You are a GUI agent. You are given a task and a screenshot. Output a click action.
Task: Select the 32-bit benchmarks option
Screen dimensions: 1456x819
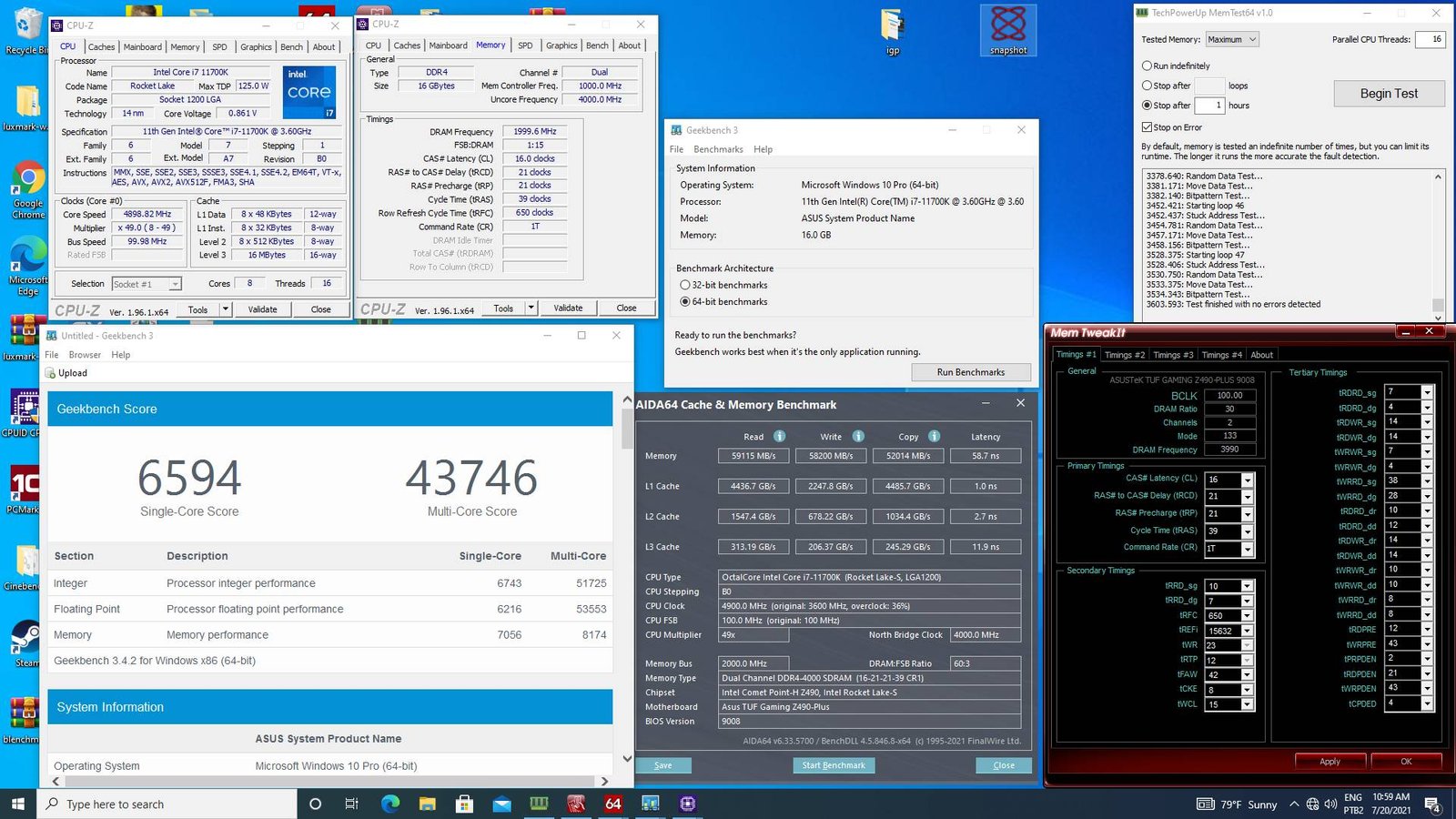point(685,285)
